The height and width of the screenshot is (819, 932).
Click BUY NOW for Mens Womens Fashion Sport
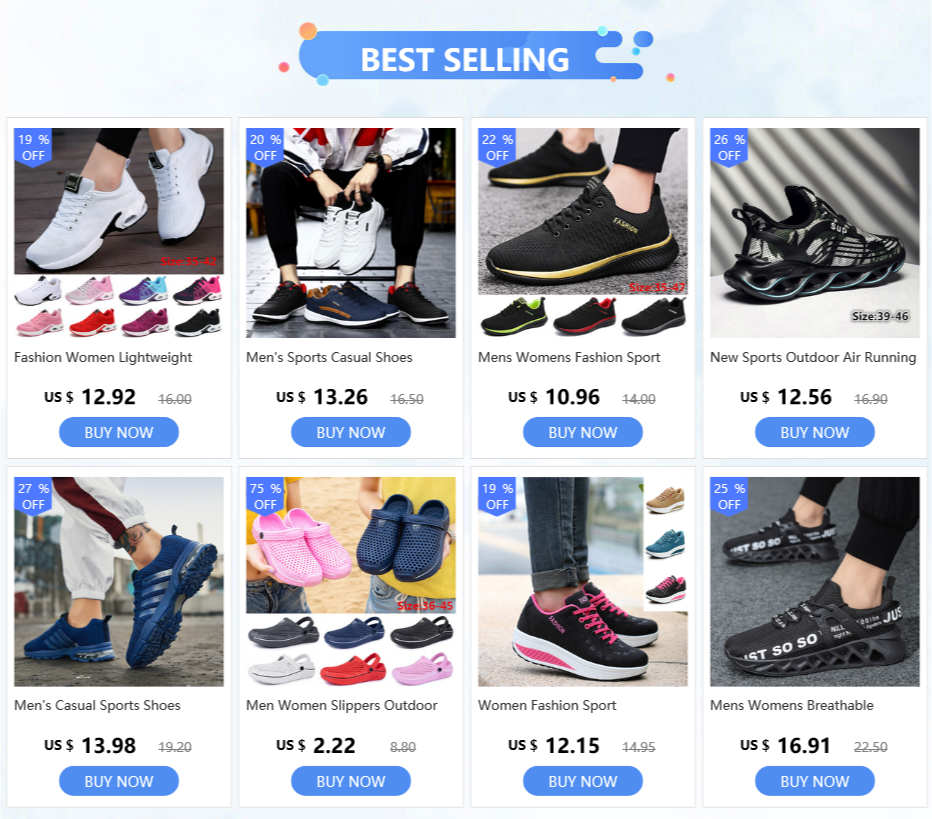point(582,432)
